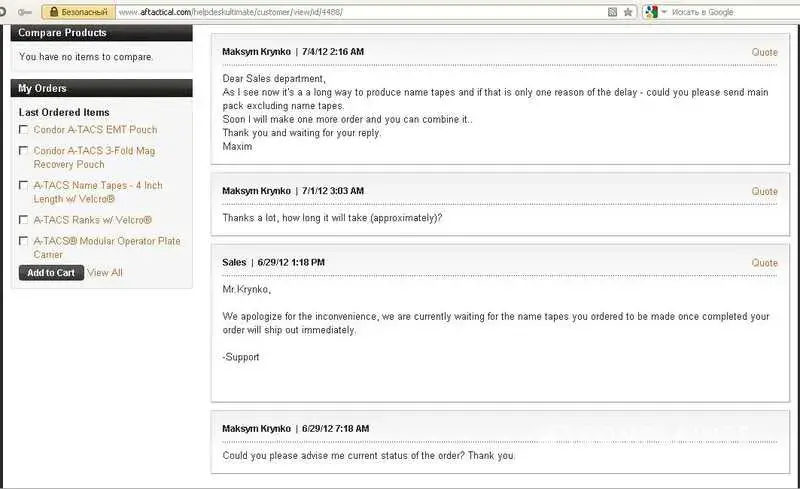Click the RSS feed icon in address bar
The width and height of the screenshot is (800, 489).
click(x=612, y=12)
